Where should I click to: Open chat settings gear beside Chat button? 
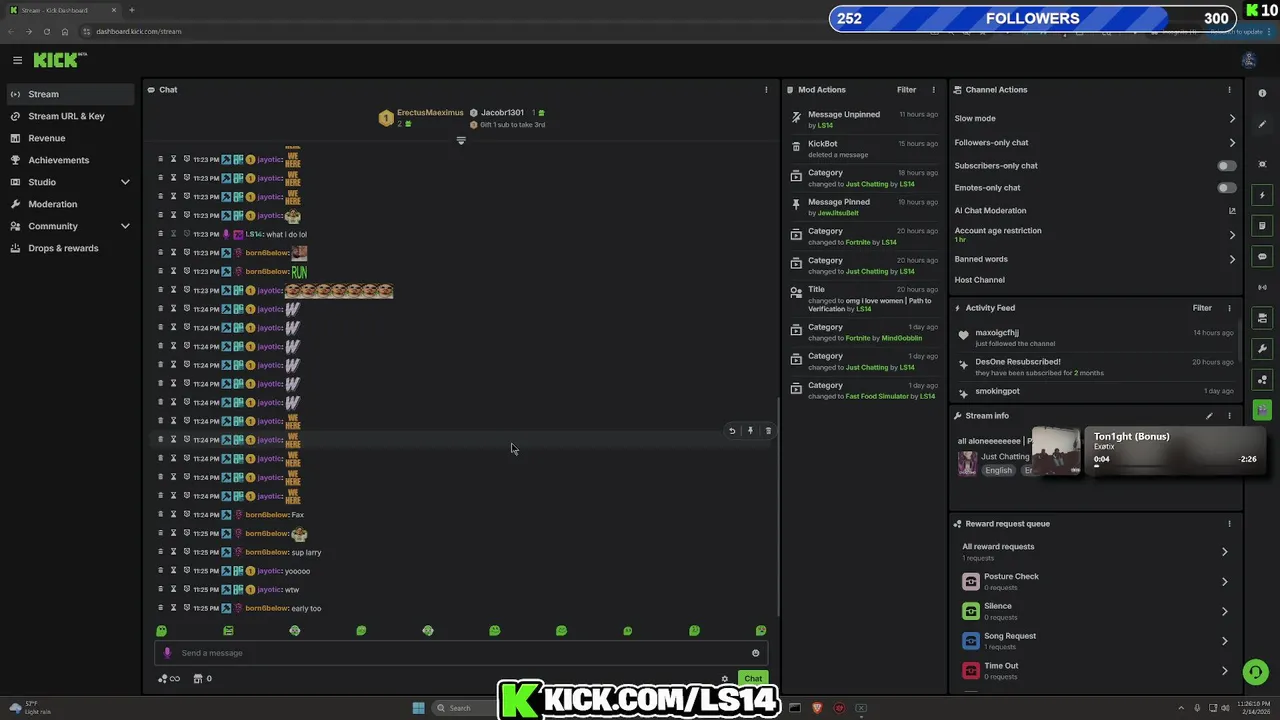[725, 679]
